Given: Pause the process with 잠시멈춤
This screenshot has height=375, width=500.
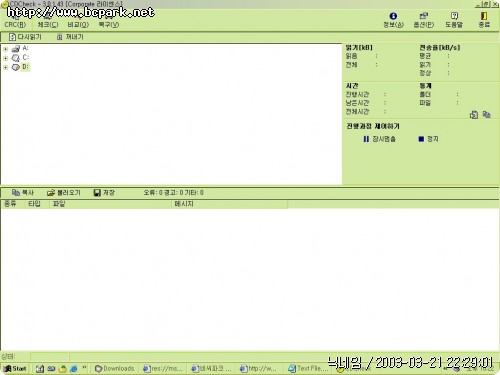Looking at the screenshot, I should [379, 139].
